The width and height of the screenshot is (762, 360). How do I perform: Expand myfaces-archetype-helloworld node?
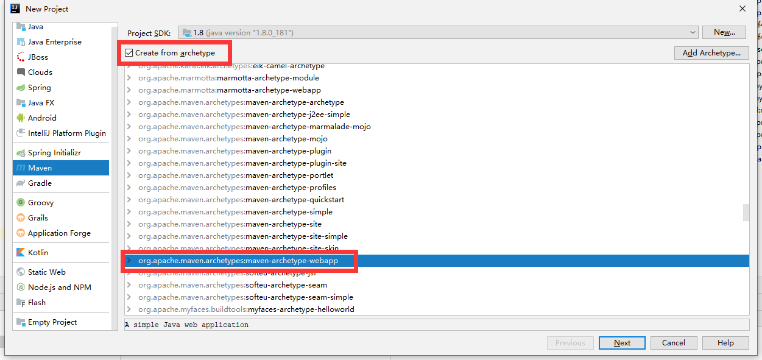pos(129,309)
